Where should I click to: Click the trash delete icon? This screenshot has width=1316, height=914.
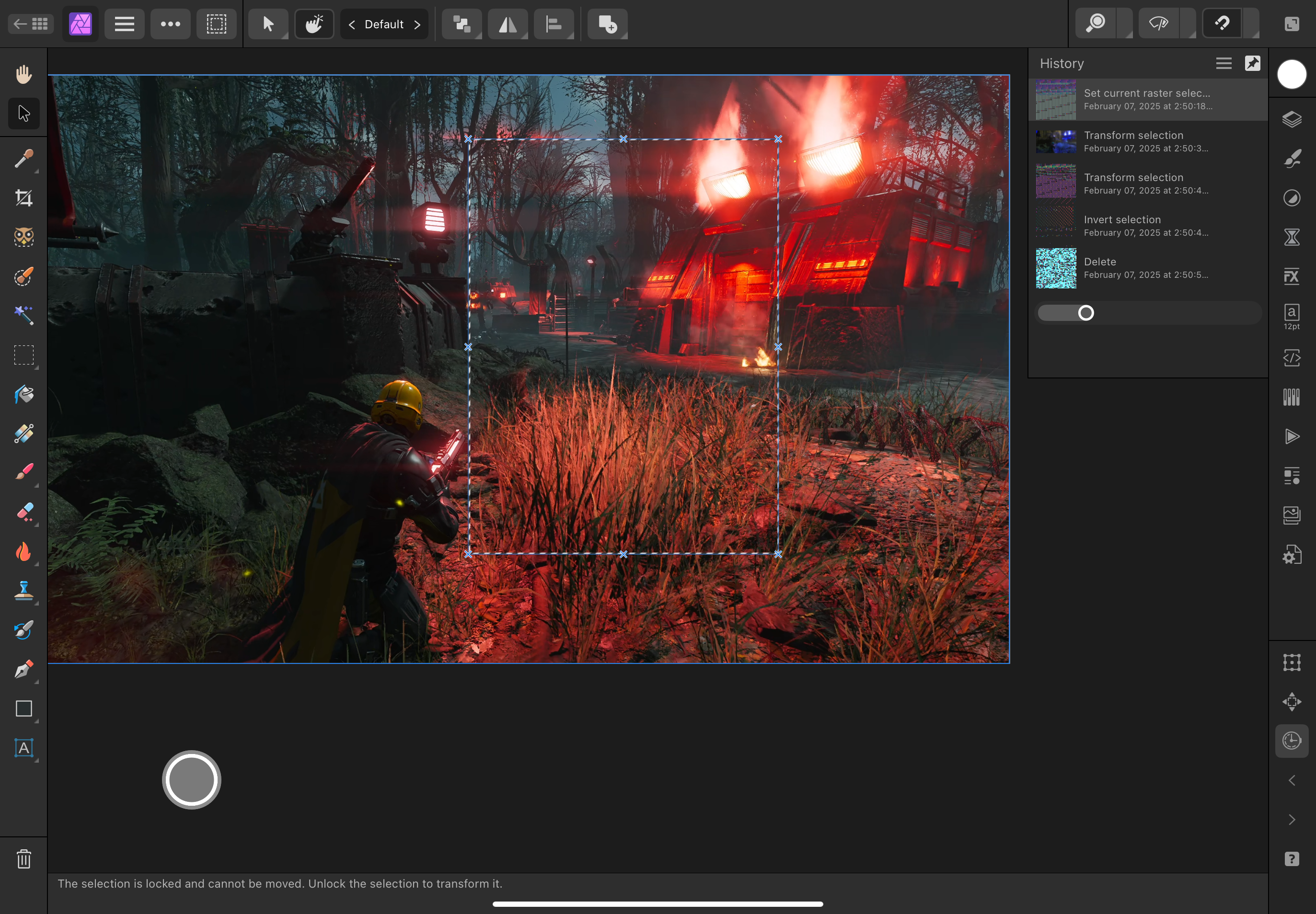point(23,859)
